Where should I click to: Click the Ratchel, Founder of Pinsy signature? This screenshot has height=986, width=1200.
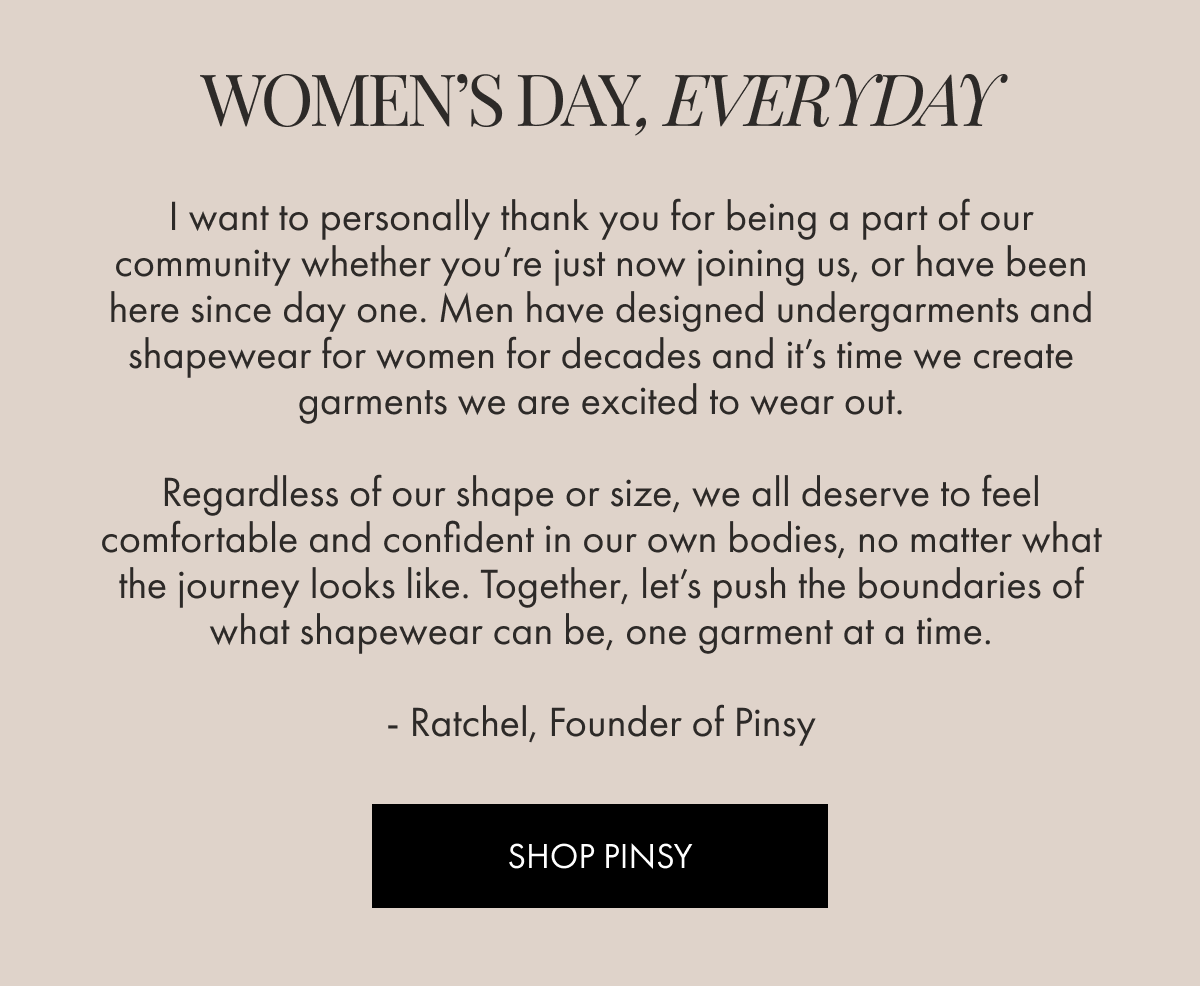601,724
